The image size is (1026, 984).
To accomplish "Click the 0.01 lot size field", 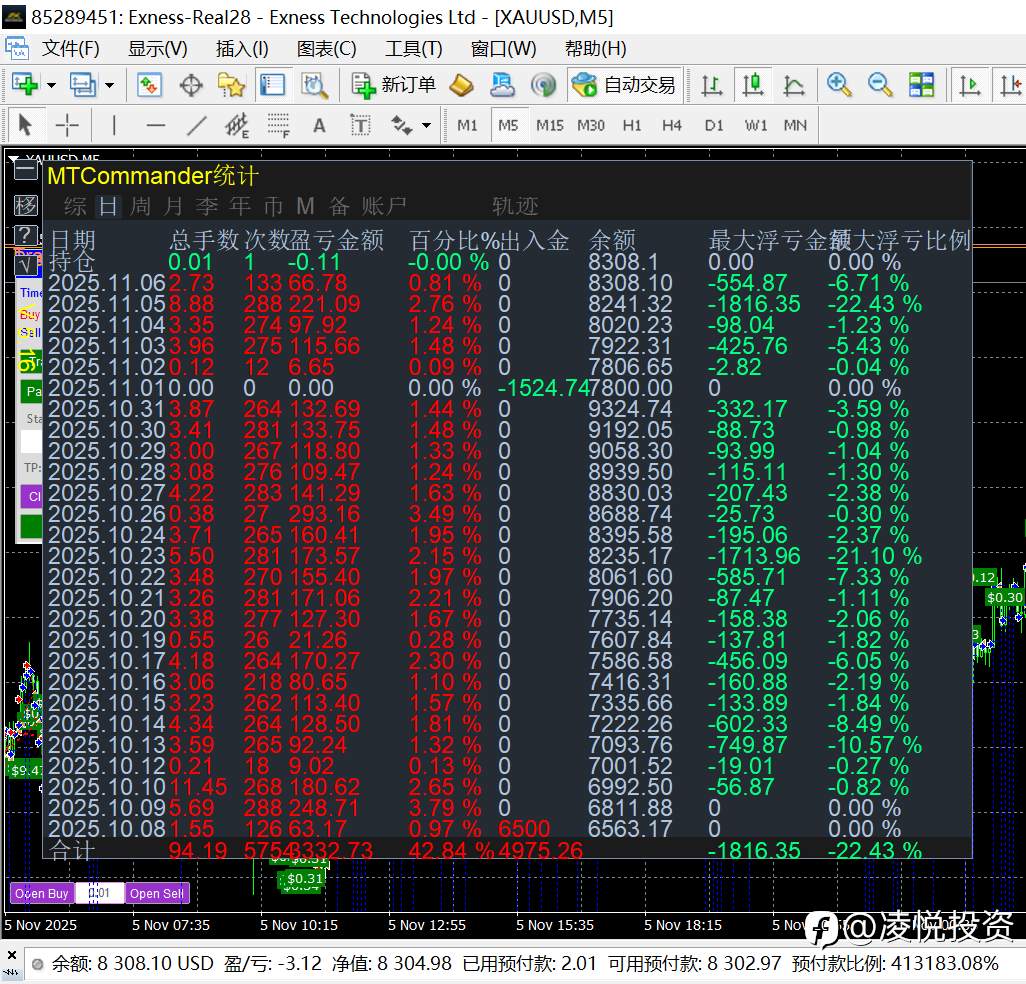I will pyautogui.click(x=99, y=894).
